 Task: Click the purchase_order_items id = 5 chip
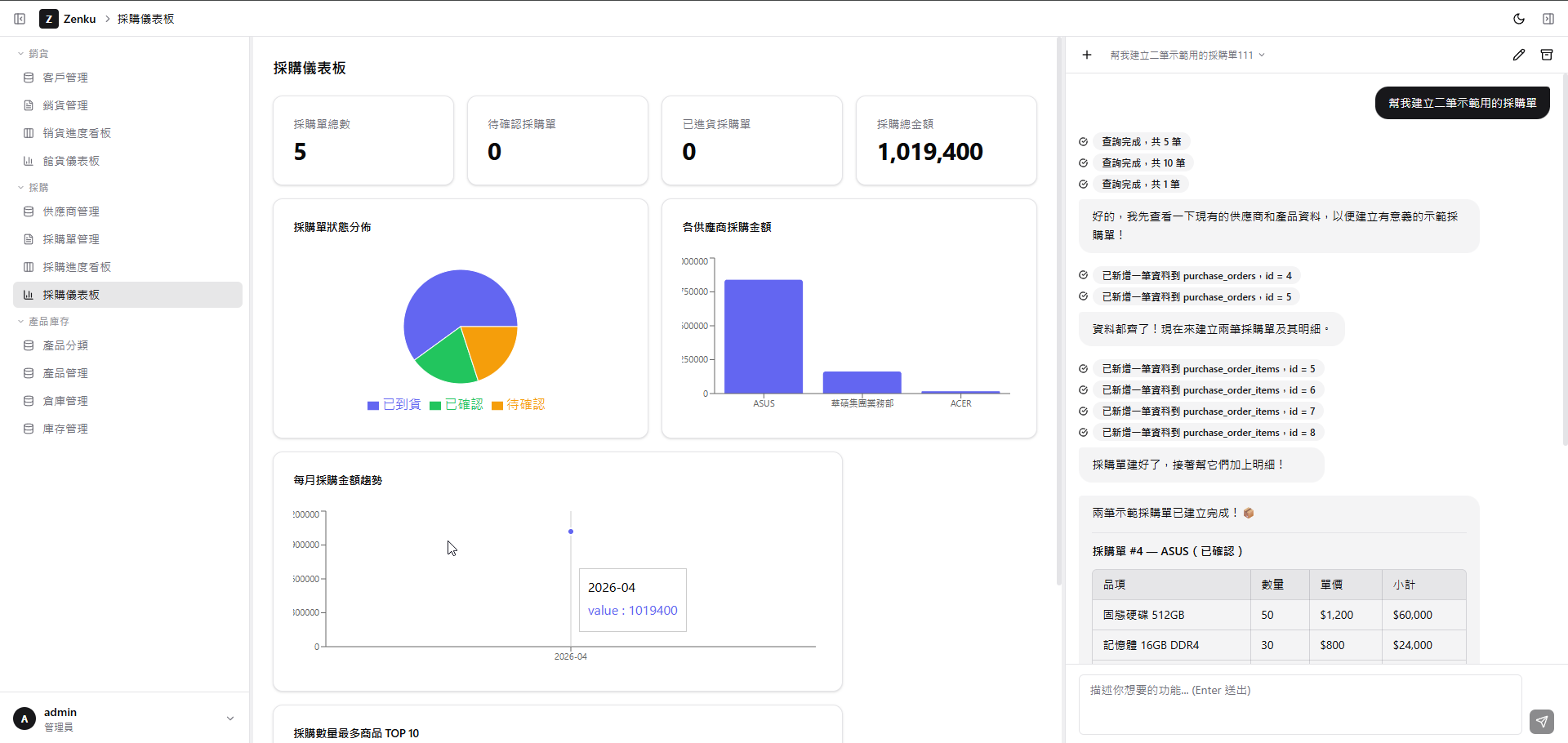click(x=1209, y=368)
